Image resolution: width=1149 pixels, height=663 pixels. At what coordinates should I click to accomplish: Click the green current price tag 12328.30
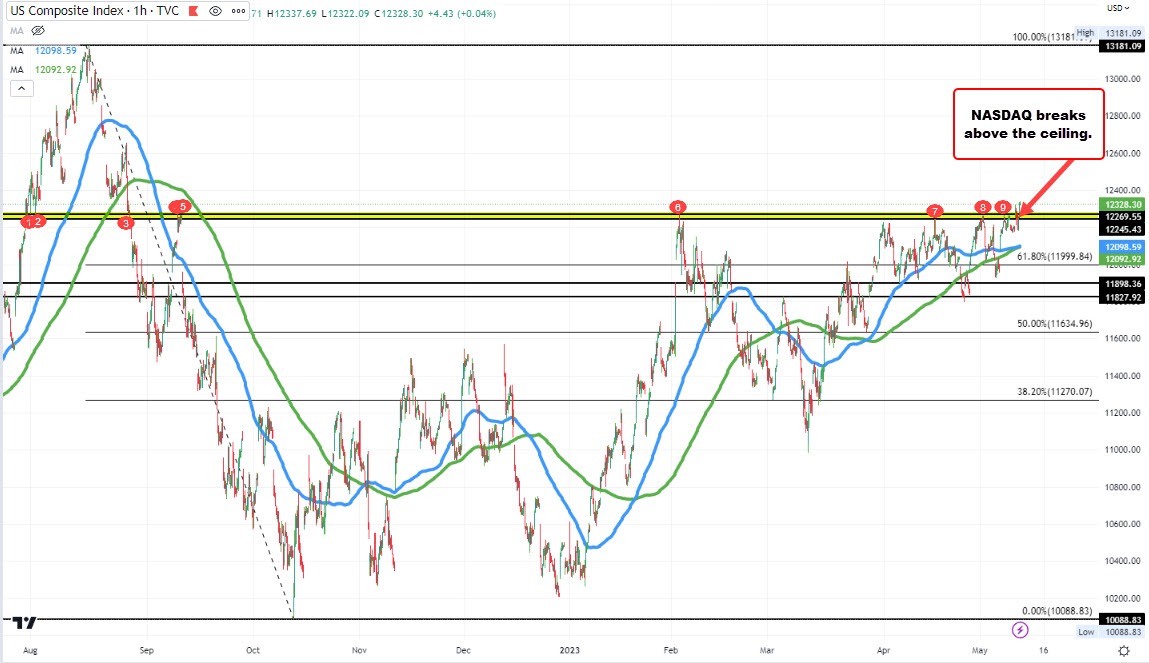[1123, 204]
